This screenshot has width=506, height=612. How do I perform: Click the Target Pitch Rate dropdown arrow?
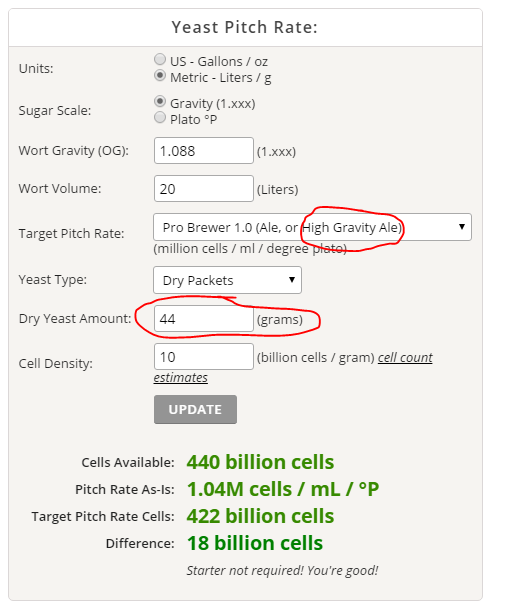click(462, 227)
